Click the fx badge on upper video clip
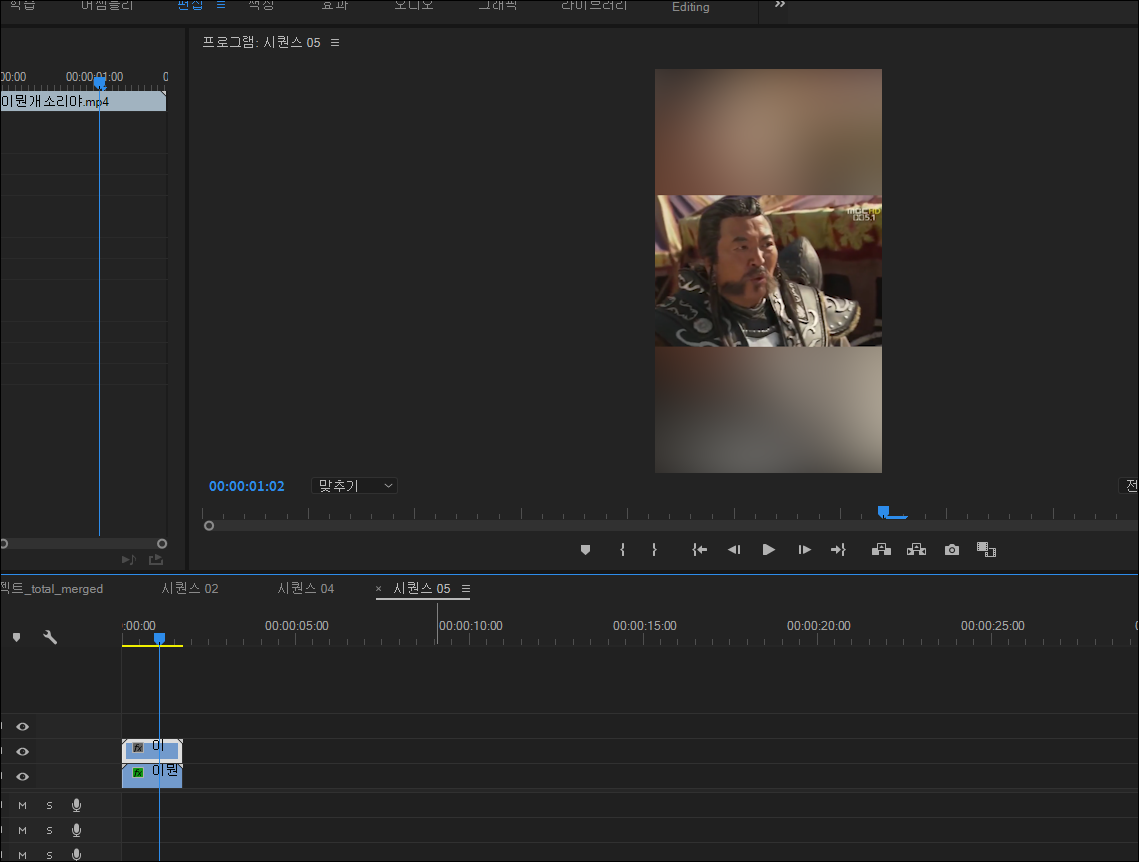 coord(138,747)
